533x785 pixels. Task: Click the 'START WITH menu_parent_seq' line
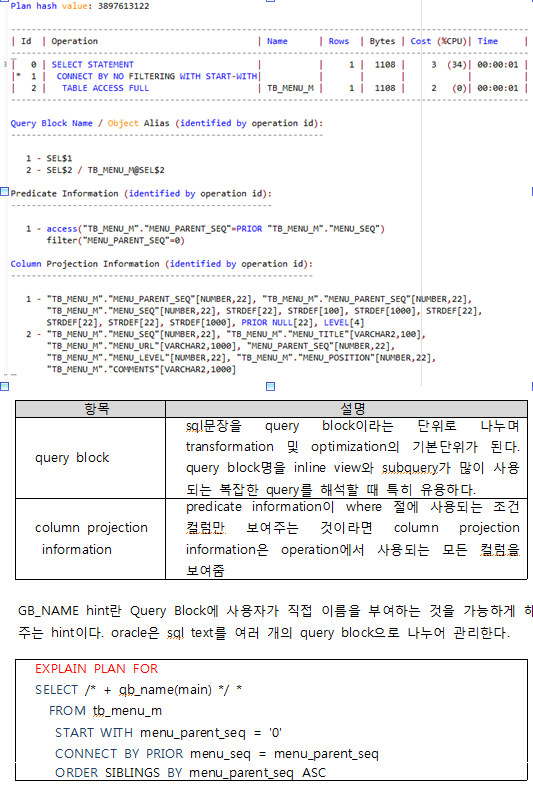(168, 733)
